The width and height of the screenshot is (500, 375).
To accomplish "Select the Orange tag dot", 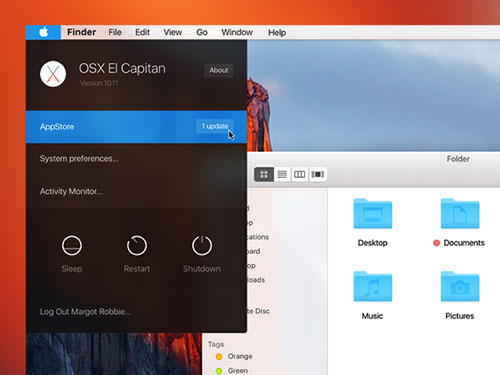I will (x=219, y=357).
